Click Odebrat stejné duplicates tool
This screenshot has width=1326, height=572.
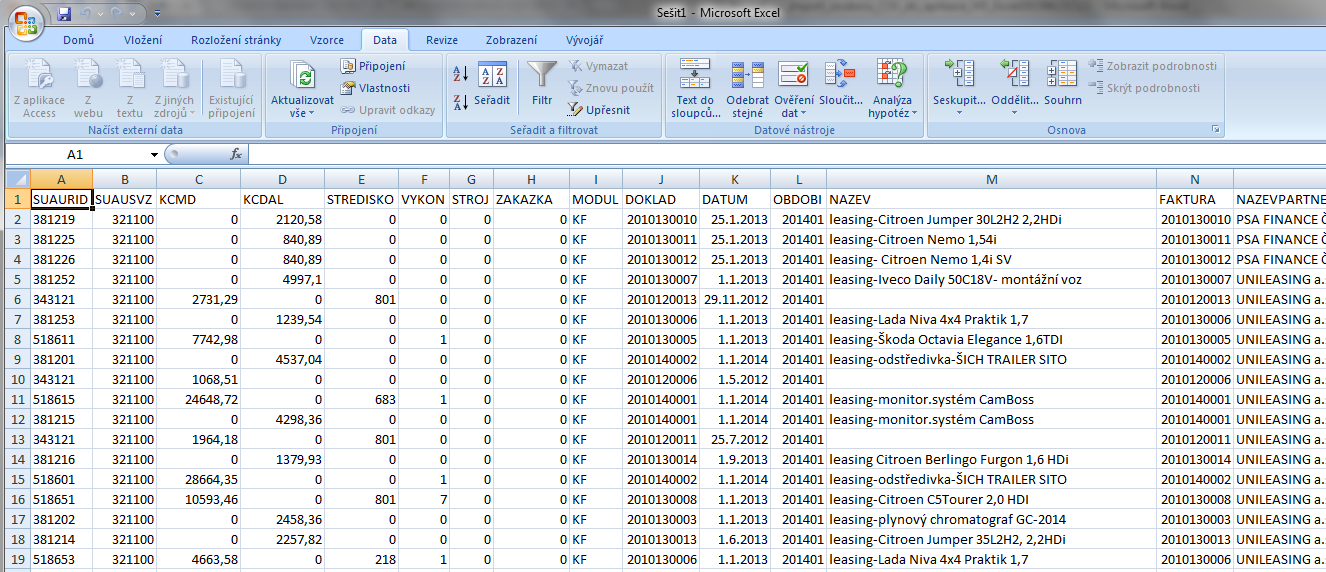(748, 89)
